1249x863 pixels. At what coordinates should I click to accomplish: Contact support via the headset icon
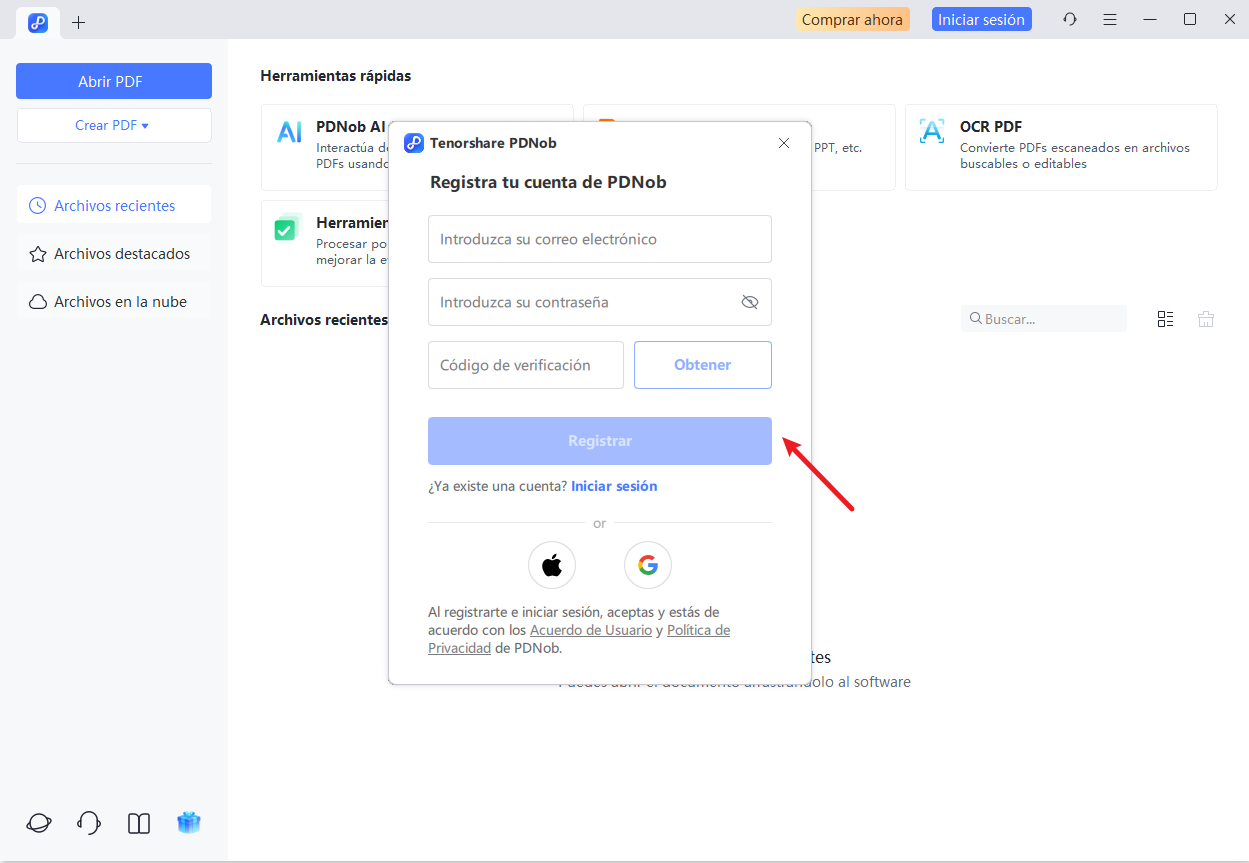tap(88, 822)
